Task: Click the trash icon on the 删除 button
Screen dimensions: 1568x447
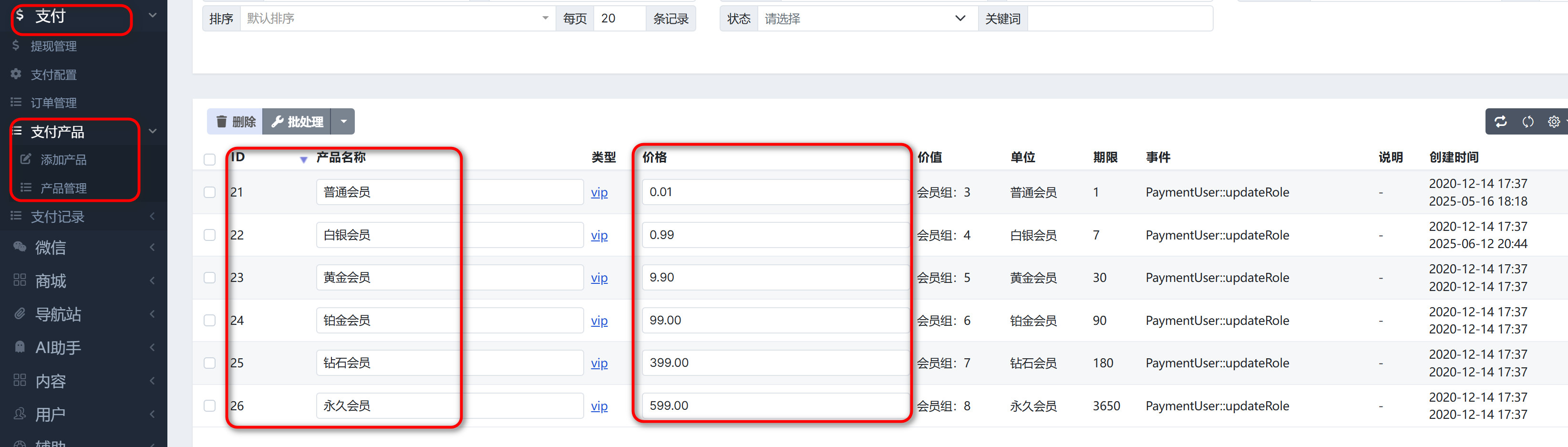Action: tap(222, 121)
